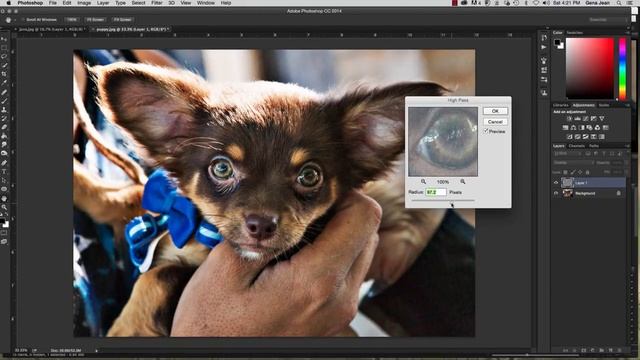
Task: Add a Curves adjustment
Action: coord(586,118)
